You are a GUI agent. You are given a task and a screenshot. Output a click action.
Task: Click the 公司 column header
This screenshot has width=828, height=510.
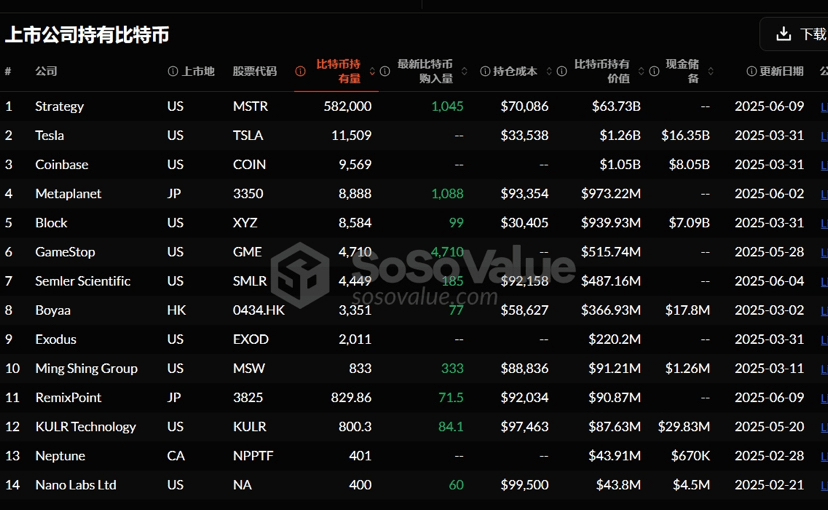(46, 71)
